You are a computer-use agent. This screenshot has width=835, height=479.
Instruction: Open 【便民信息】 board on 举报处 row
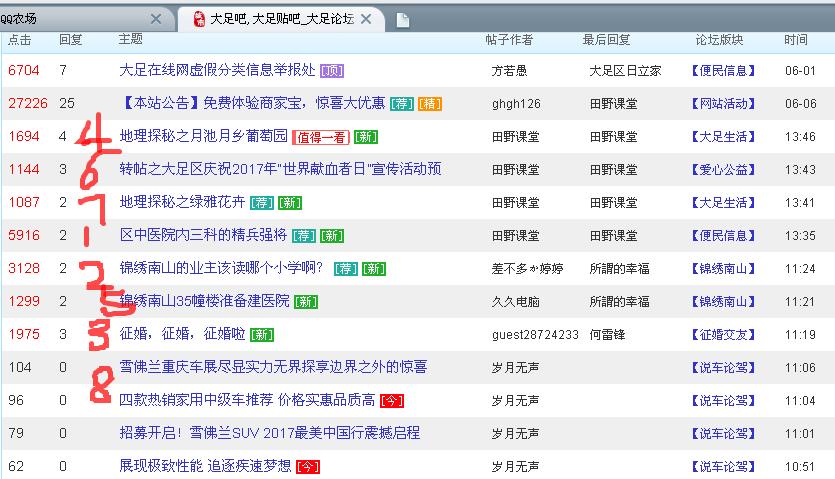point(723,71)
